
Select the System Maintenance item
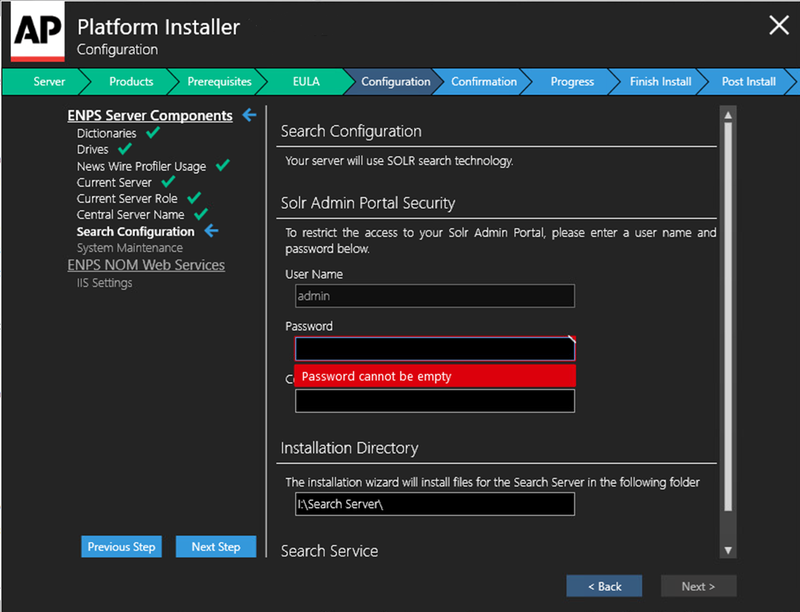tap(130, 248)
